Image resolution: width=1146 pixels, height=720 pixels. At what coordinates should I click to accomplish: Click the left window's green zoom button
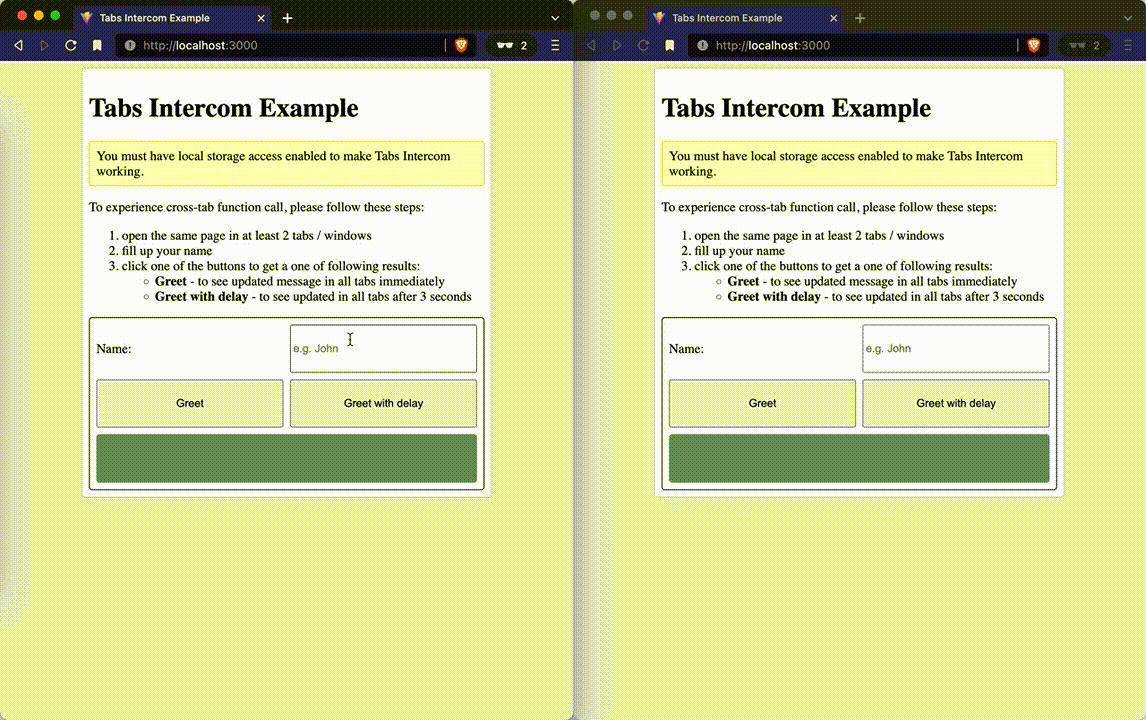point(55,15)
